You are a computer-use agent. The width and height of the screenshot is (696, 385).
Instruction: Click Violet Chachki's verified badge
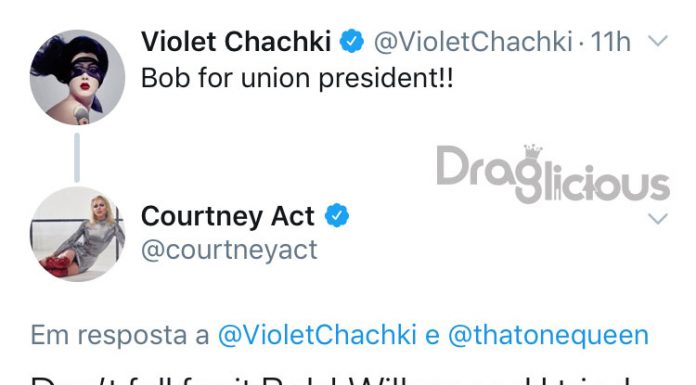click(352, 41)
